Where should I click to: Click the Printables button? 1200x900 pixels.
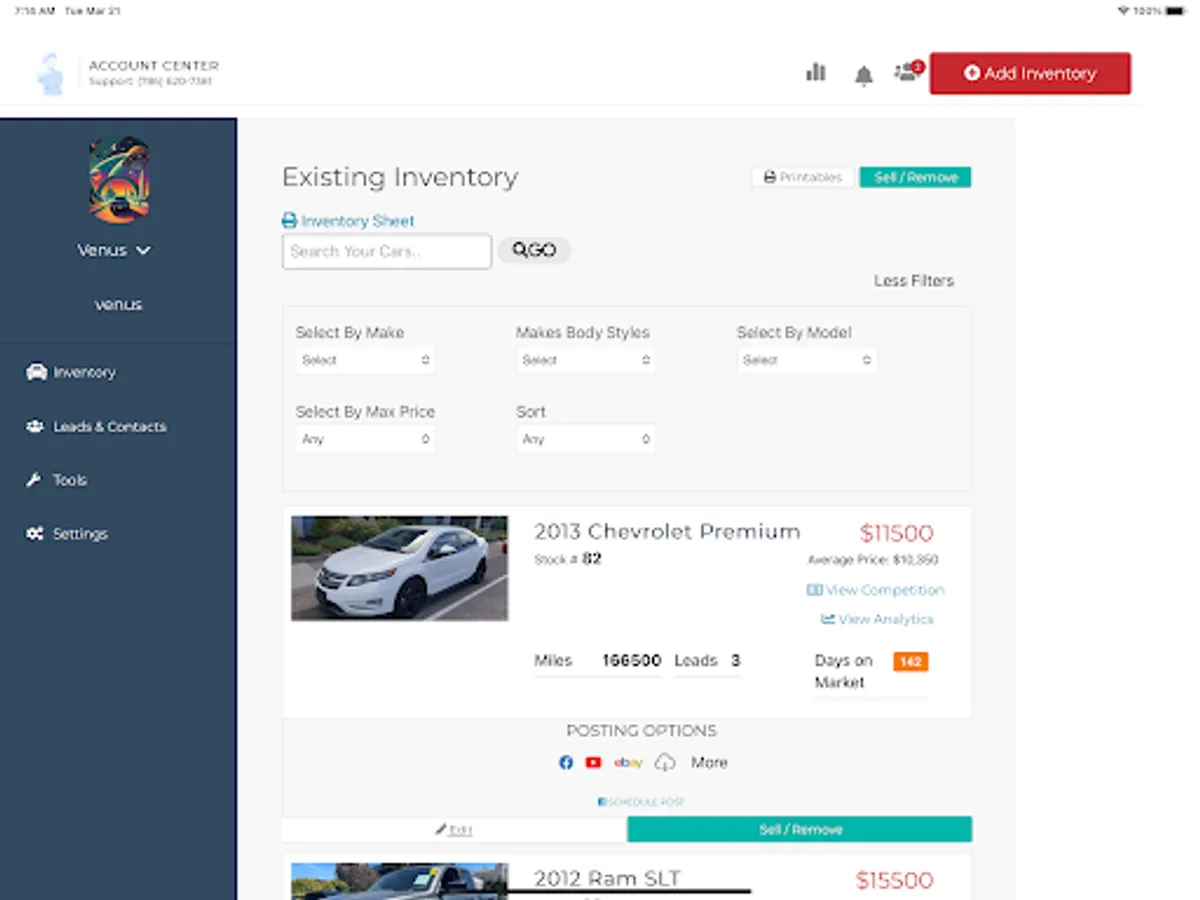[x=803, y=177]
